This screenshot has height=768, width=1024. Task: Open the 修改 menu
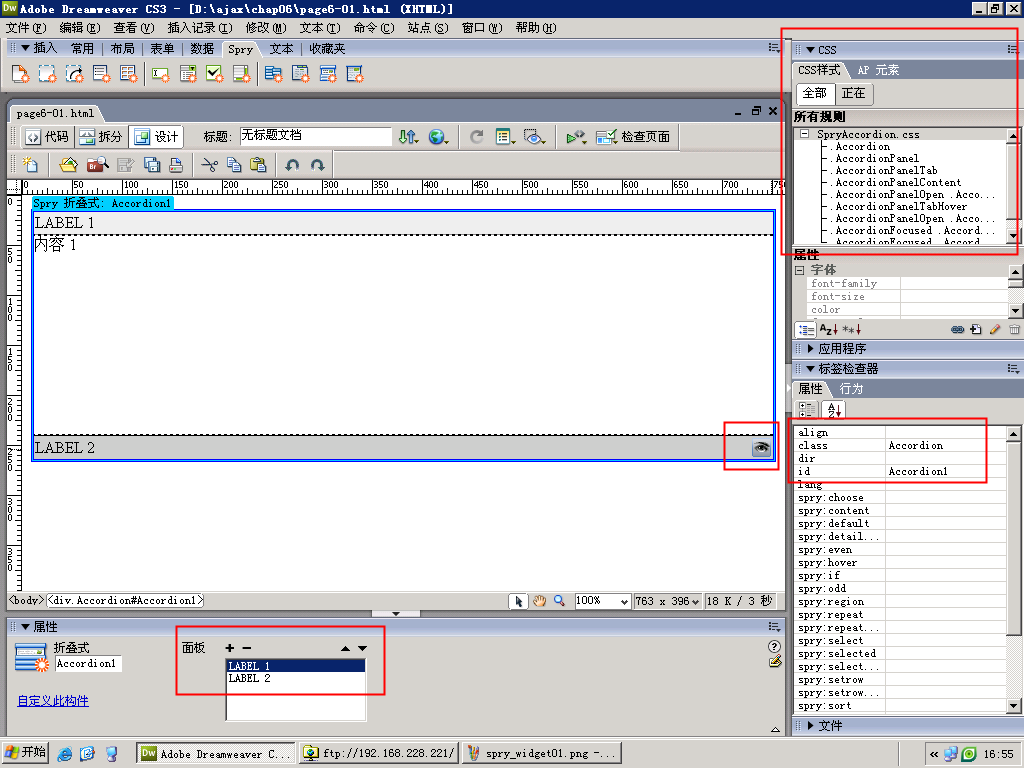pyautogui.click(x=263, y=28)
